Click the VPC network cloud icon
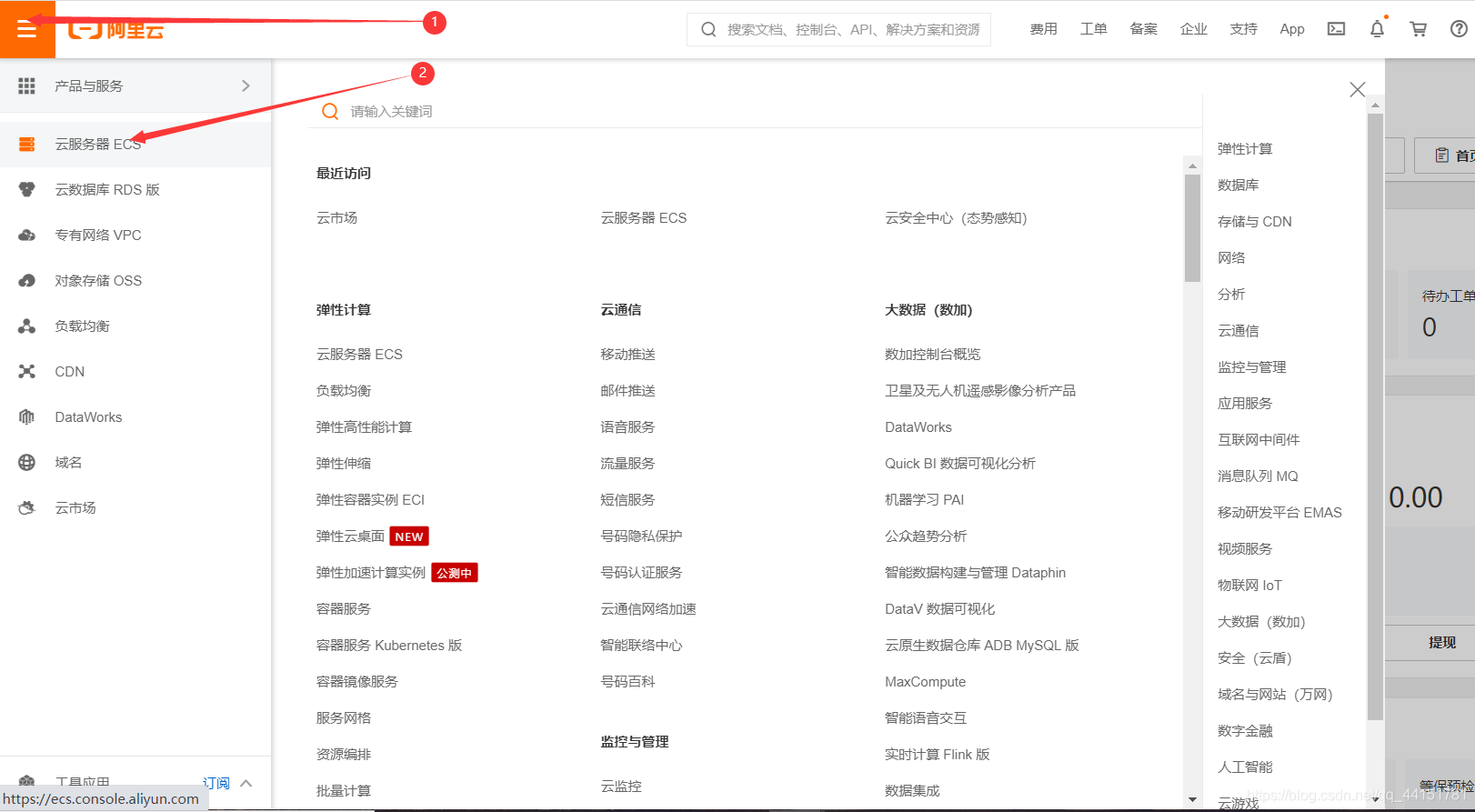 click(x=26, y=235)
